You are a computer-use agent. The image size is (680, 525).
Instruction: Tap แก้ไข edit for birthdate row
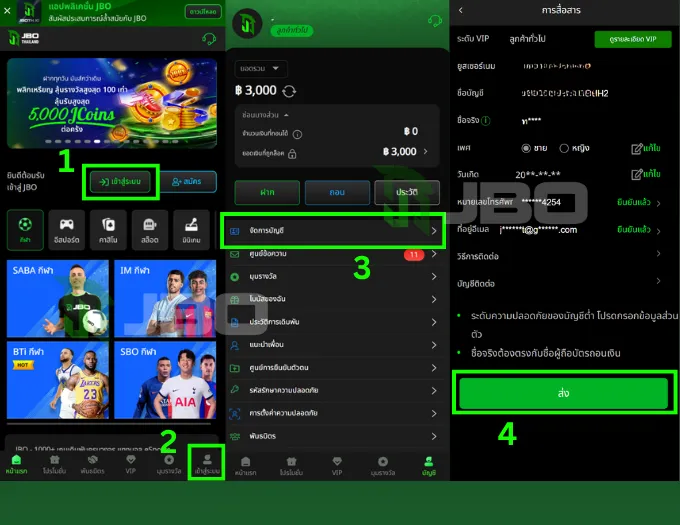646,174
